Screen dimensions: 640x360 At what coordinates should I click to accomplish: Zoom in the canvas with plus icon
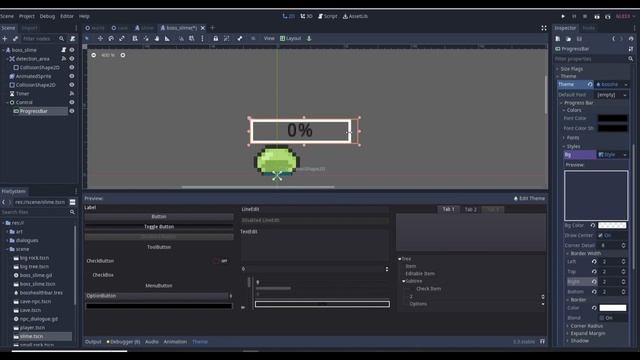click(x=123, y=55)
